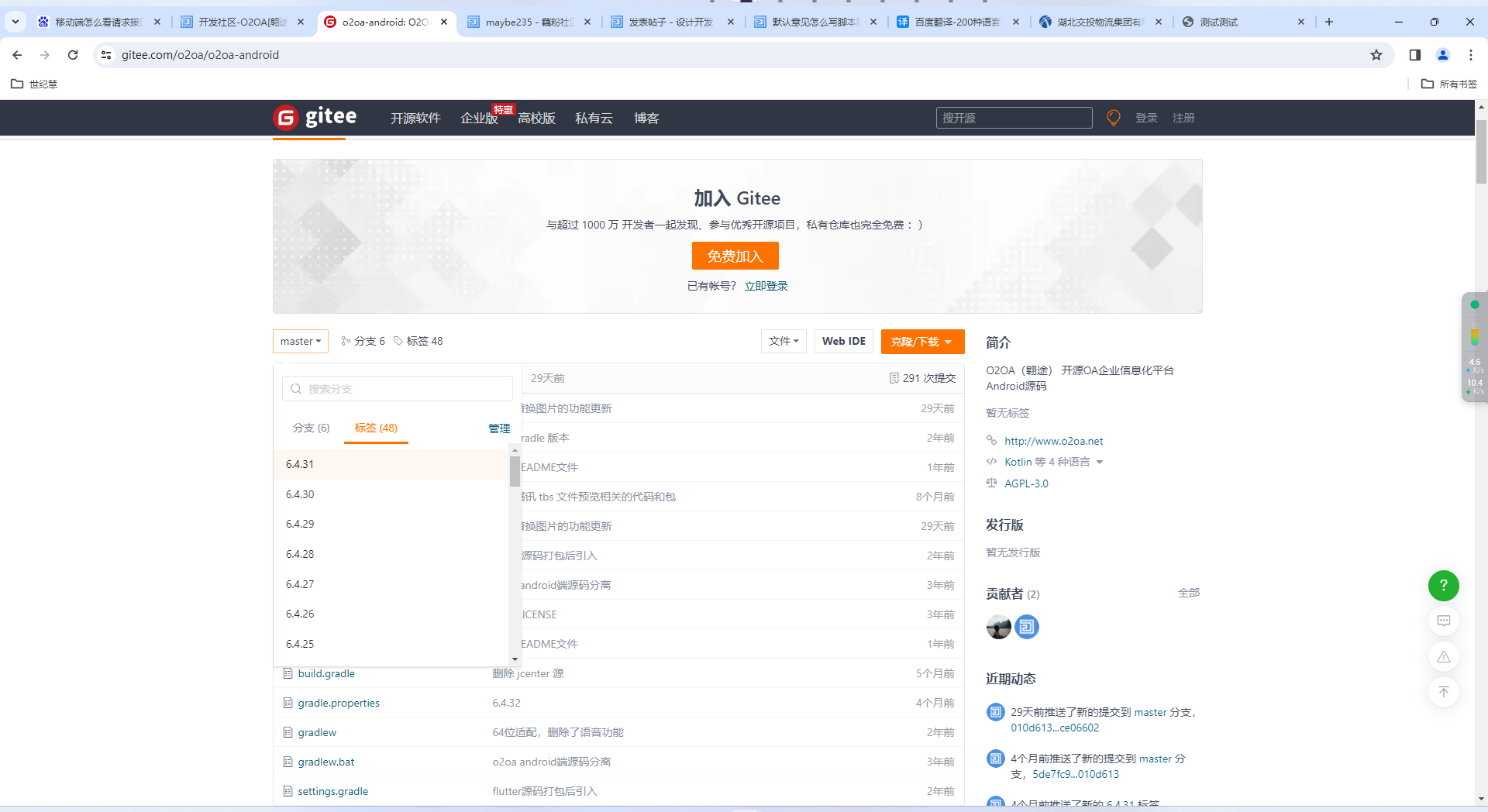Open the 所有书签 bookmarks folder
This screenshot has width=1488, height=812.
[1449, 84]
